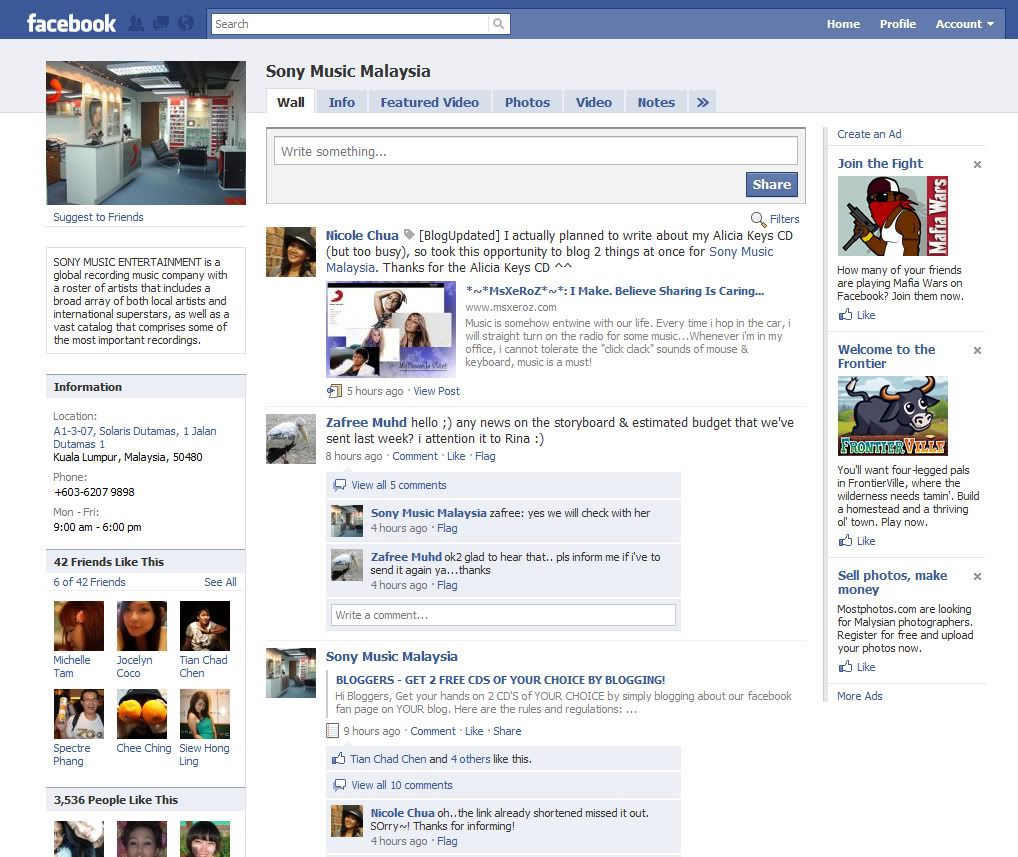Viewport: 1018px width, 857px height.
Task: Open friend requests icon in top bar
Action: tap(136, 23)
